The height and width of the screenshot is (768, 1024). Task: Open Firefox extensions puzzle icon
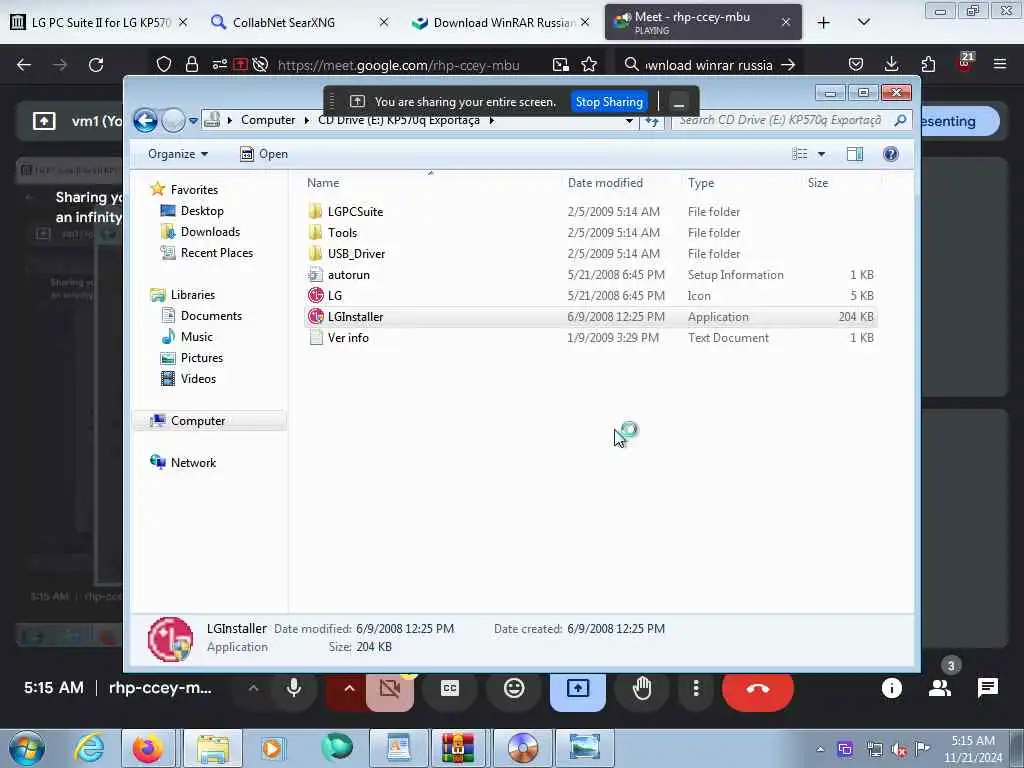[928, 65]
